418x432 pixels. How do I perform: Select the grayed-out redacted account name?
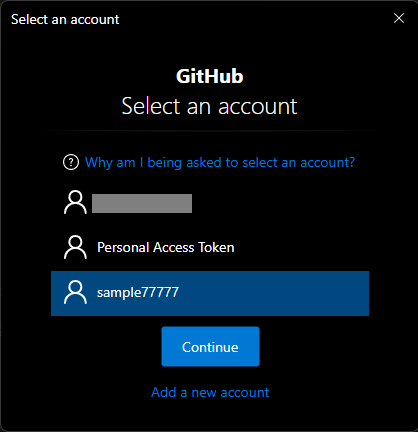click(142, 203)
